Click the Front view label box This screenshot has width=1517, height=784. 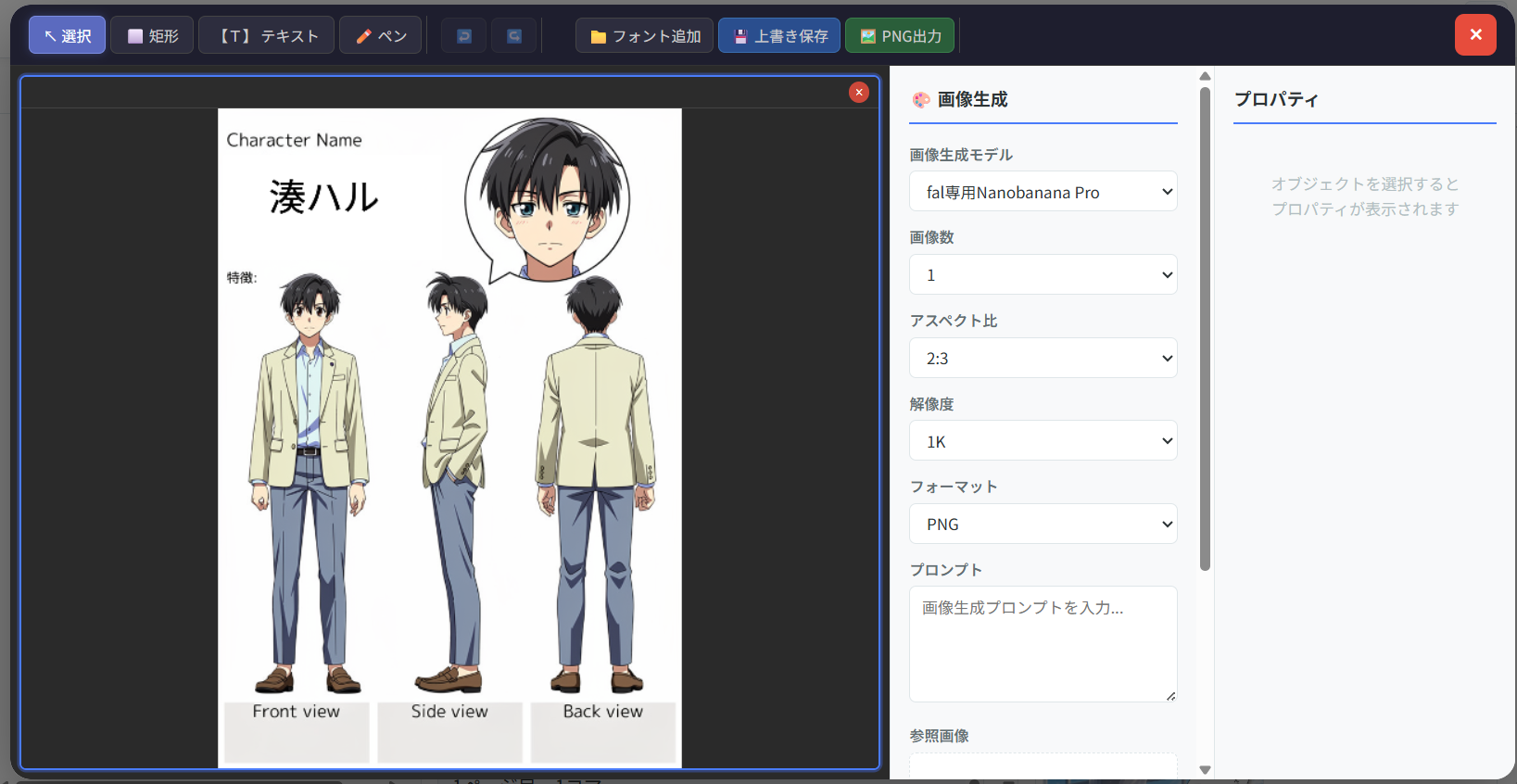pyautogui.click(x=297, y=731)
